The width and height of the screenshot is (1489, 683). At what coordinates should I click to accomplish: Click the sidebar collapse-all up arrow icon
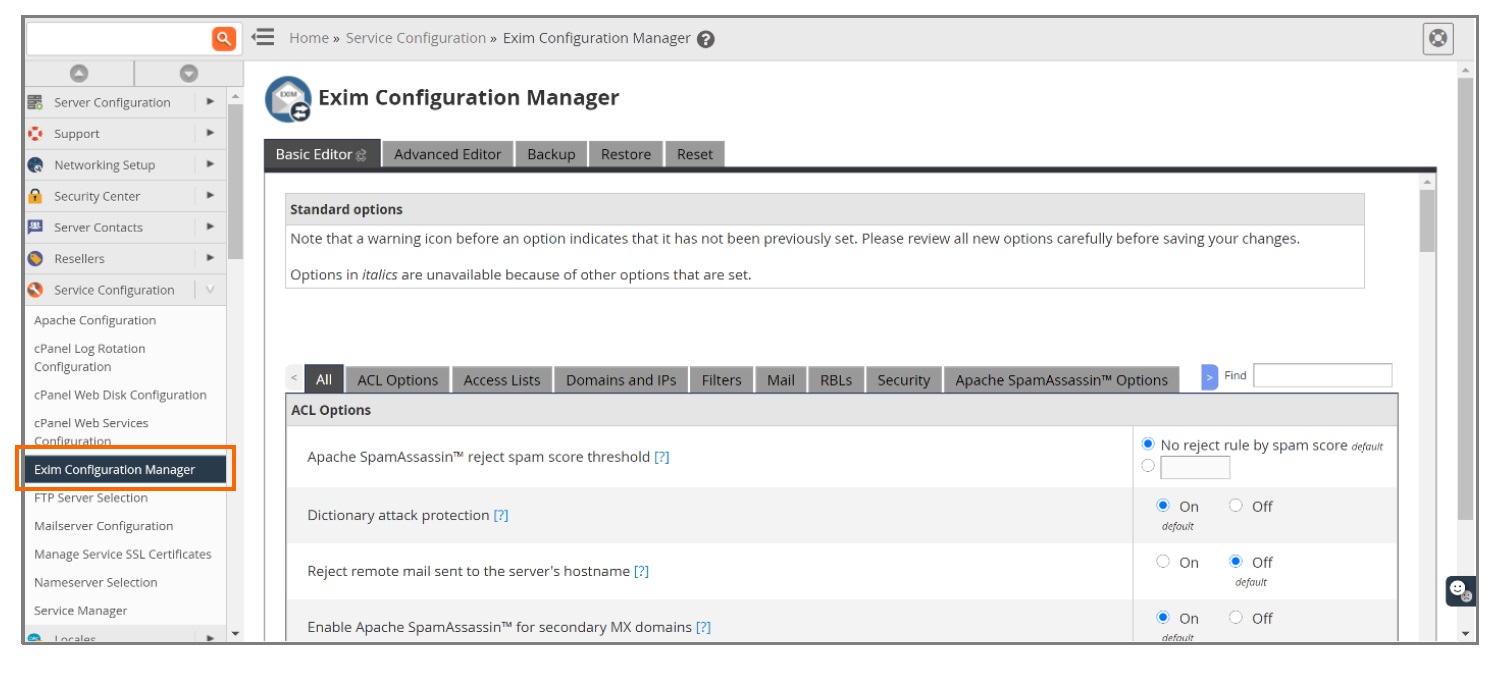point(79,73)
